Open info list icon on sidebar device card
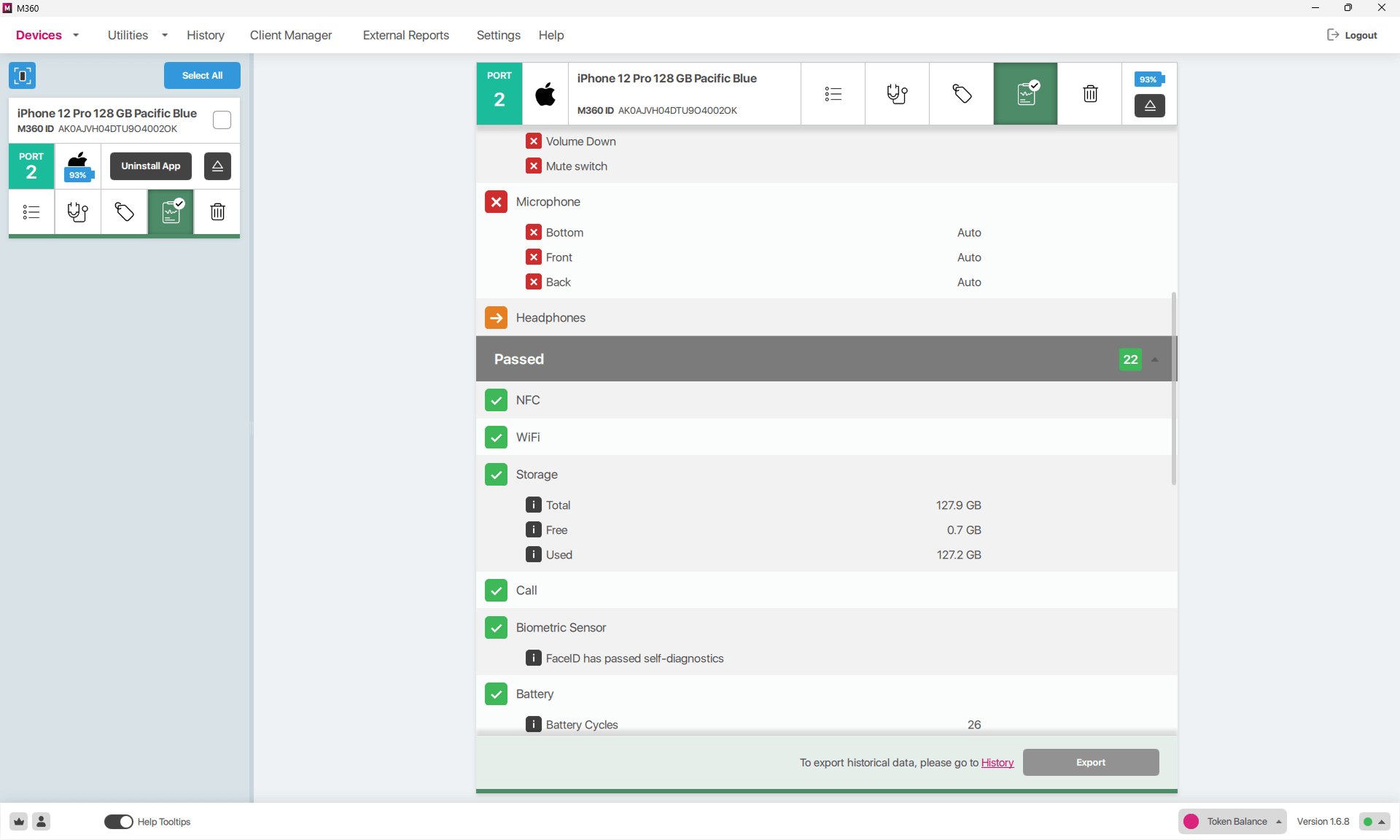The image size is (1400, 840). coord(31,212)
